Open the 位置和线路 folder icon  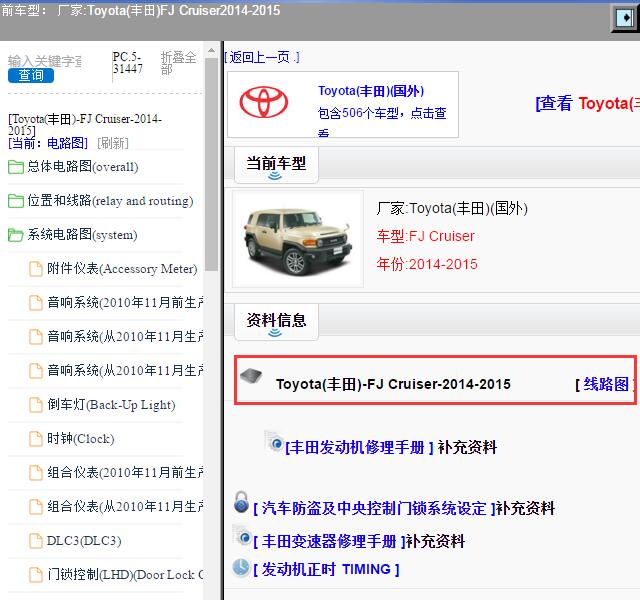16,201
